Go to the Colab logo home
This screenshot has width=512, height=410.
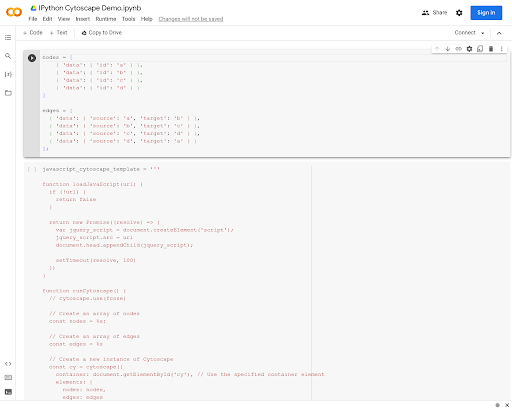pyautogui.click(x=14, y=12)
